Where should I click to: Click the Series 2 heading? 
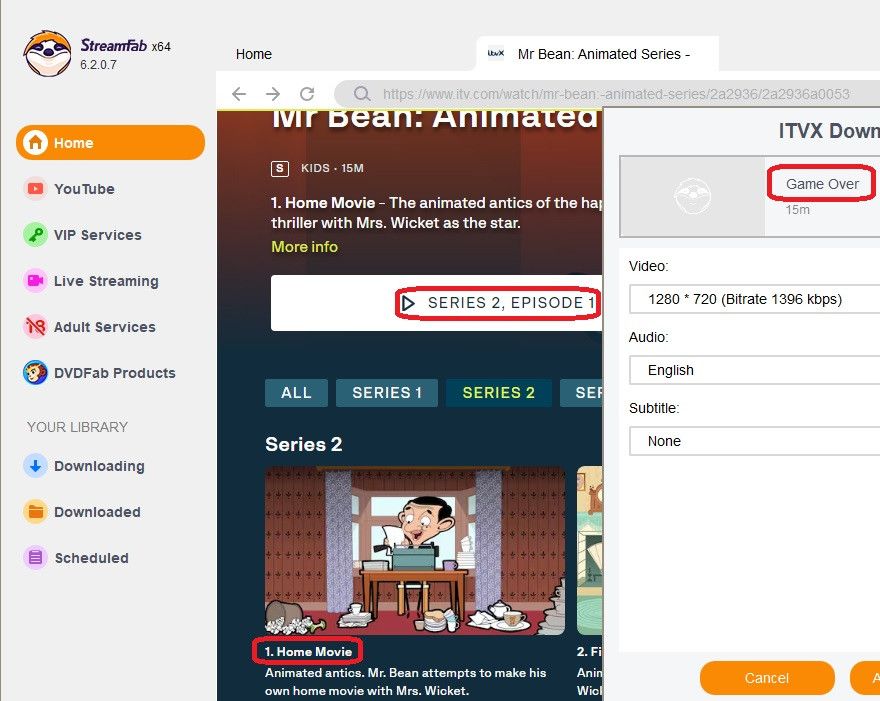tap(304, 445)
